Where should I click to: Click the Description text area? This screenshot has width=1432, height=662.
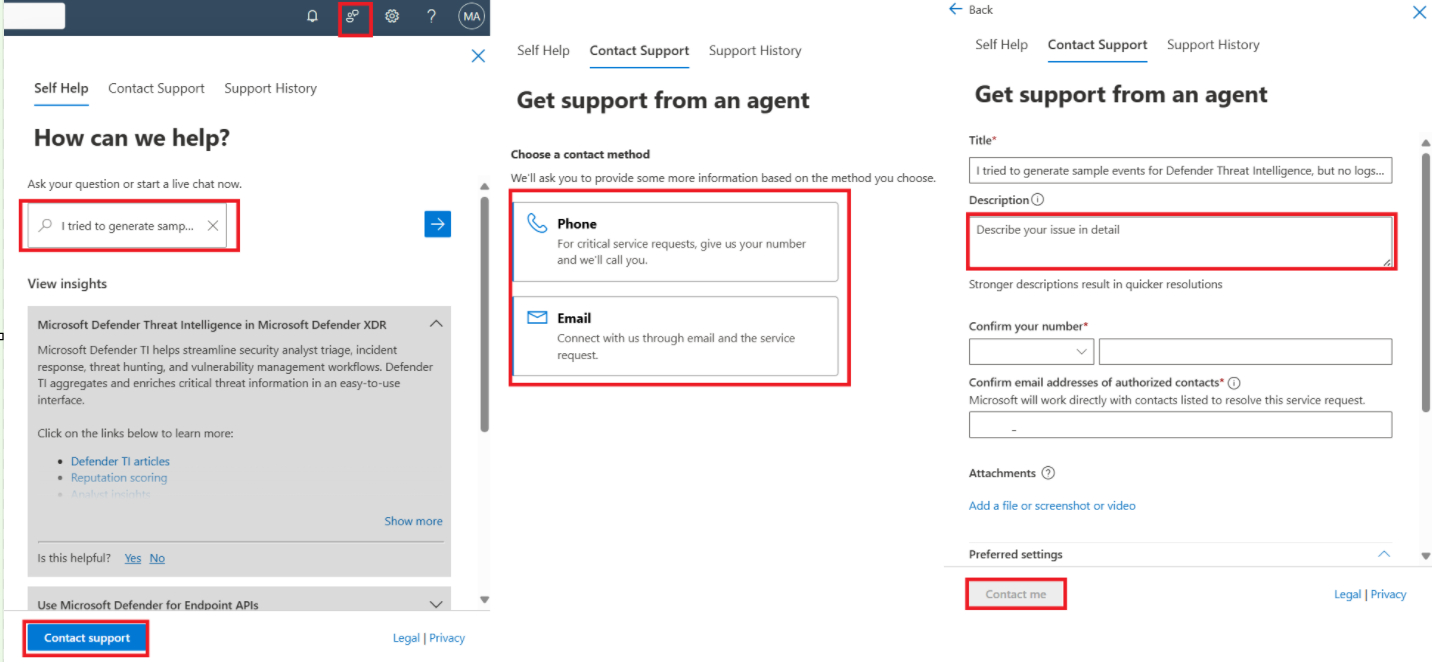click(x=1180, y=242)
